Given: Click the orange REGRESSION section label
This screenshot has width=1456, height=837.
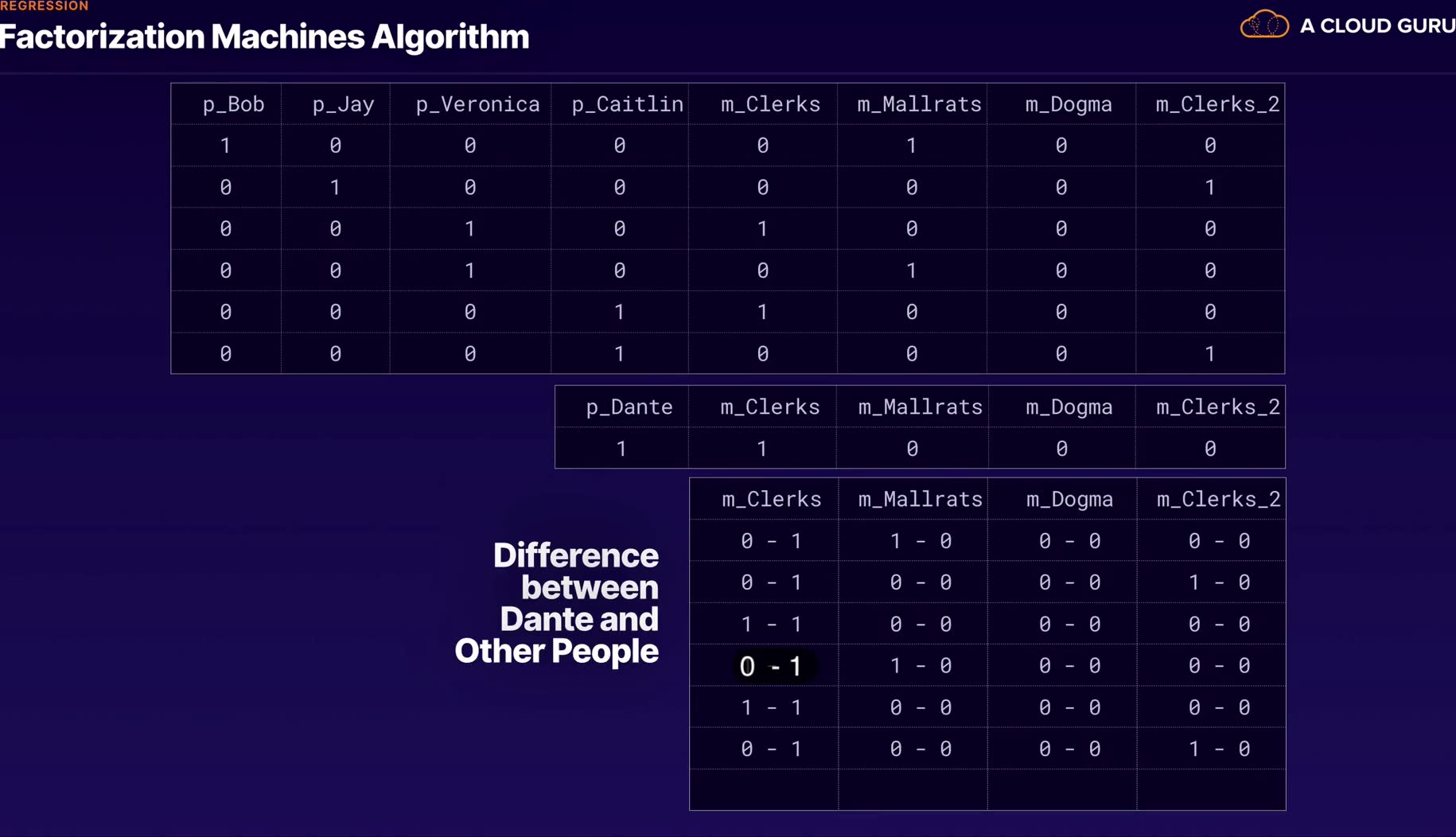Looking at the screenshot, I should [45, 6].
